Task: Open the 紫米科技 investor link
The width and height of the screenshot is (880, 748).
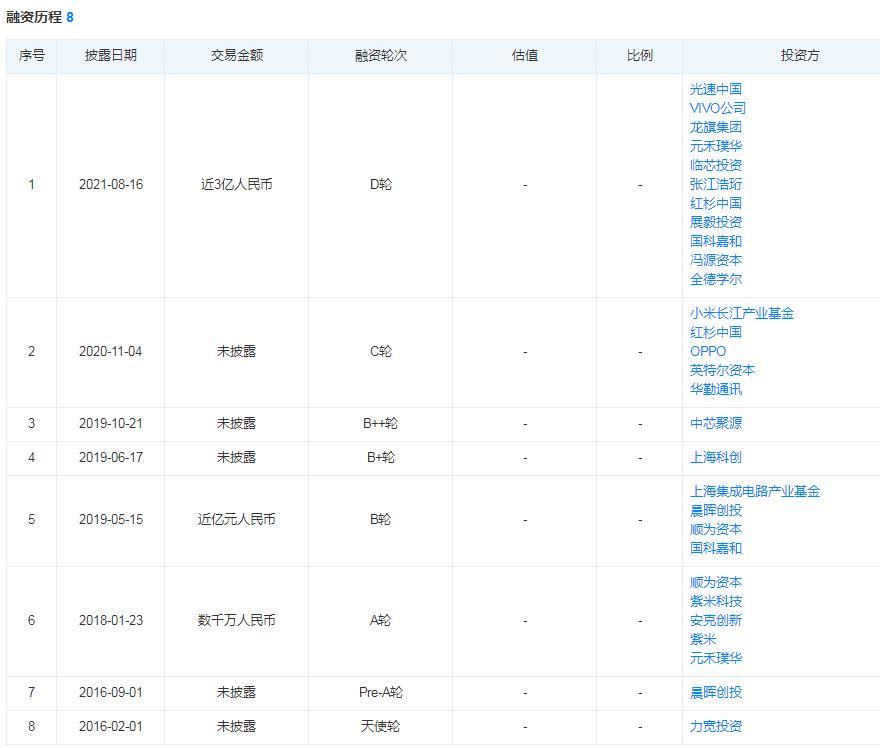Action: pos(715,601)
